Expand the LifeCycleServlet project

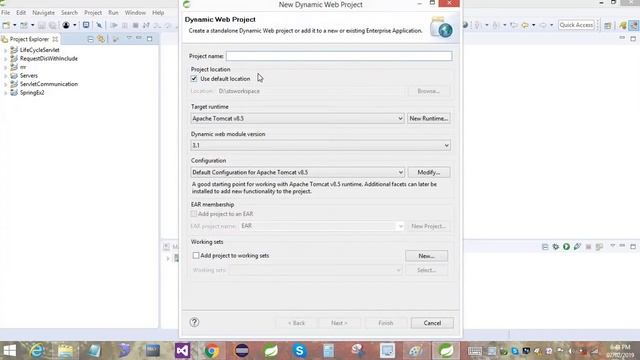click(x=5, y=50)
